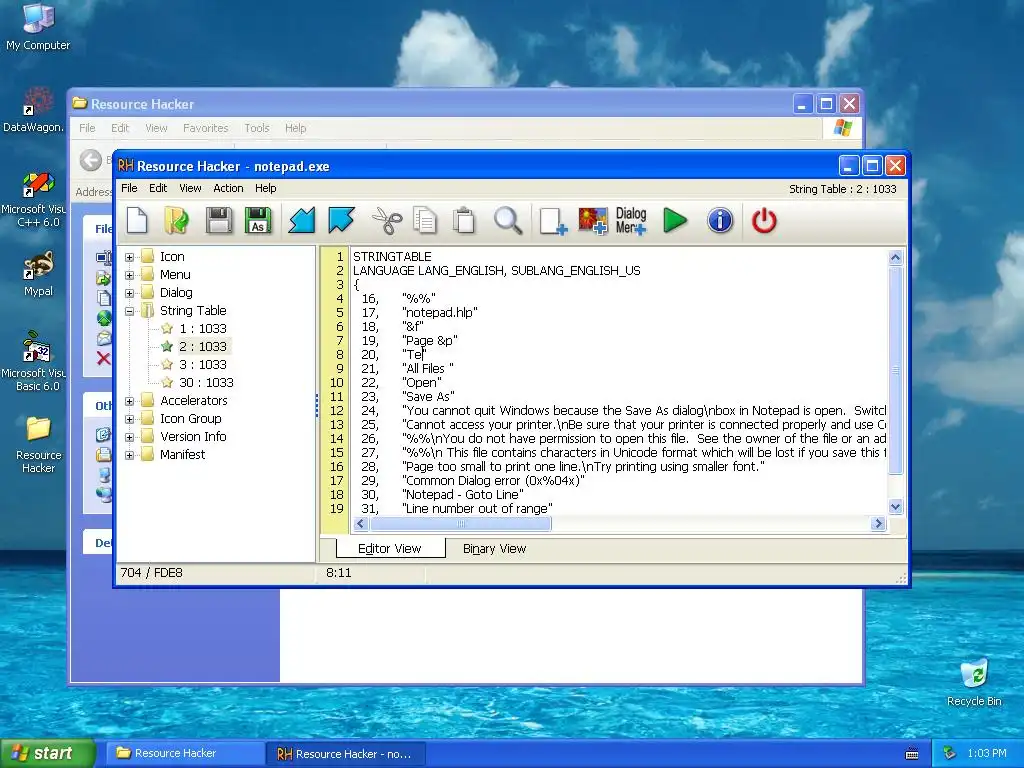Image resolution: width=1024 pixels, height=768 pixels.
Task: Click the Dialog Menu merge toolbar icon
Action: point(631,221)
